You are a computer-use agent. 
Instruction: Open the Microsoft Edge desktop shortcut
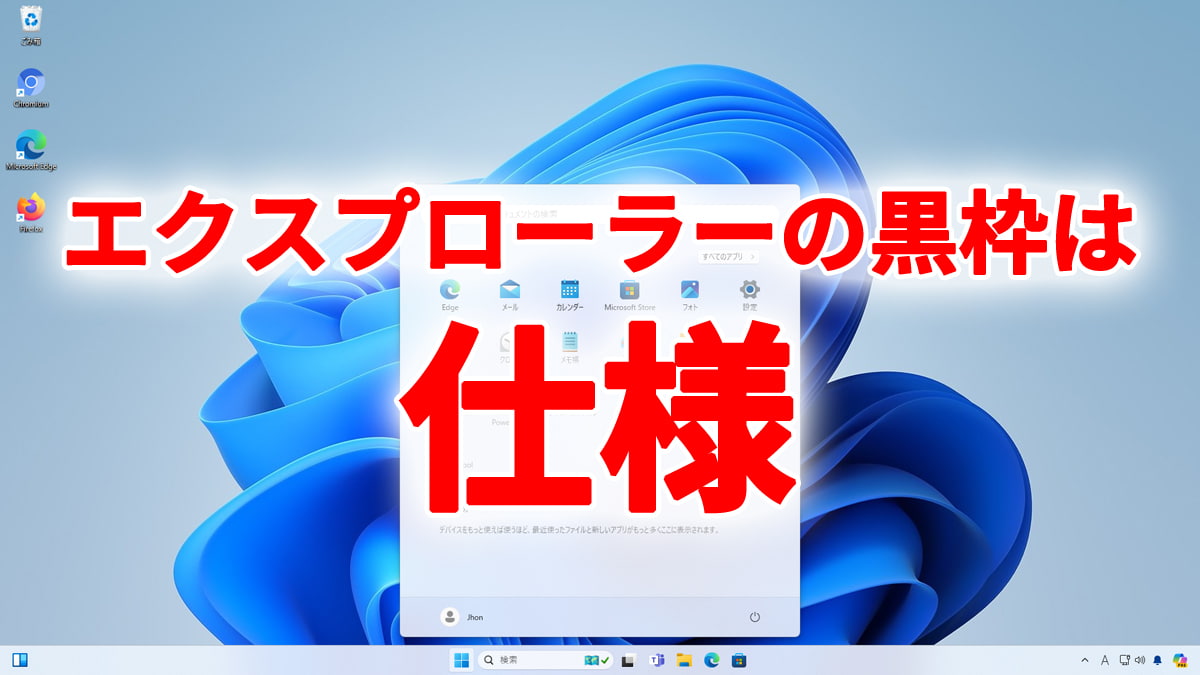pyautogui.click(x=31, y=151)
